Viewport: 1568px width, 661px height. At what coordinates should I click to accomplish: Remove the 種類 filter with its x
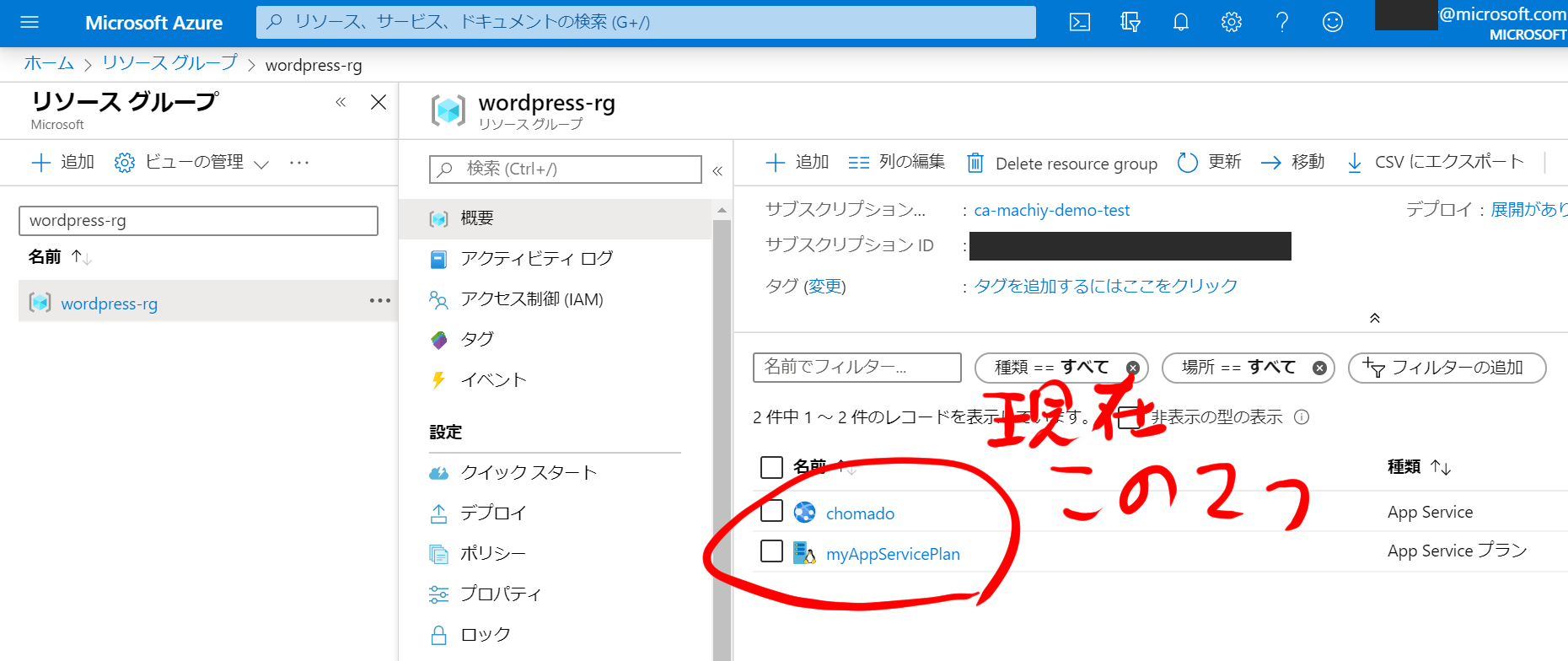pyautogui.click(x=1133, y=368)
